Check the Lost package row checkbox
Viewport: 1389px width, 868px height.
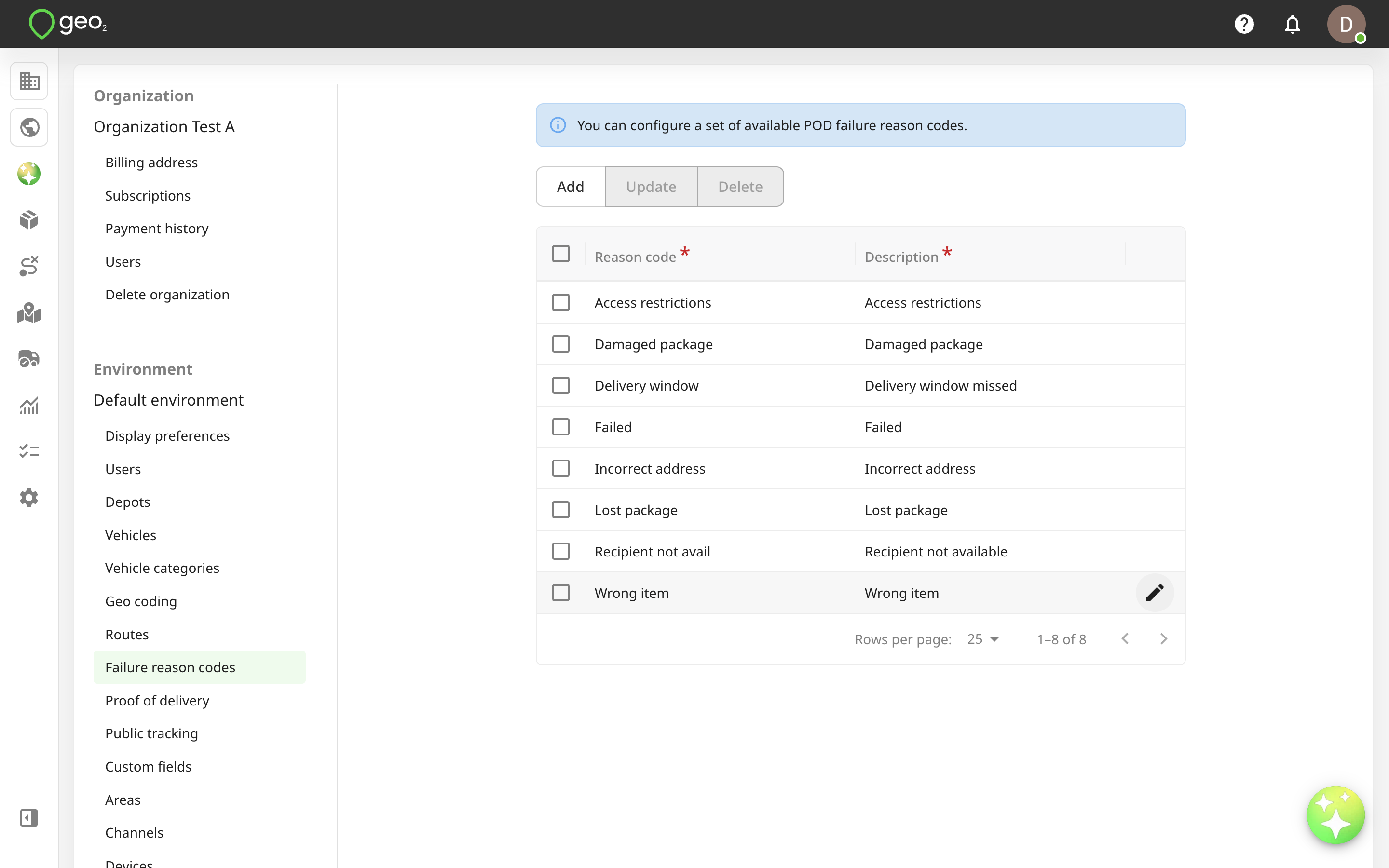click(561, 510)
